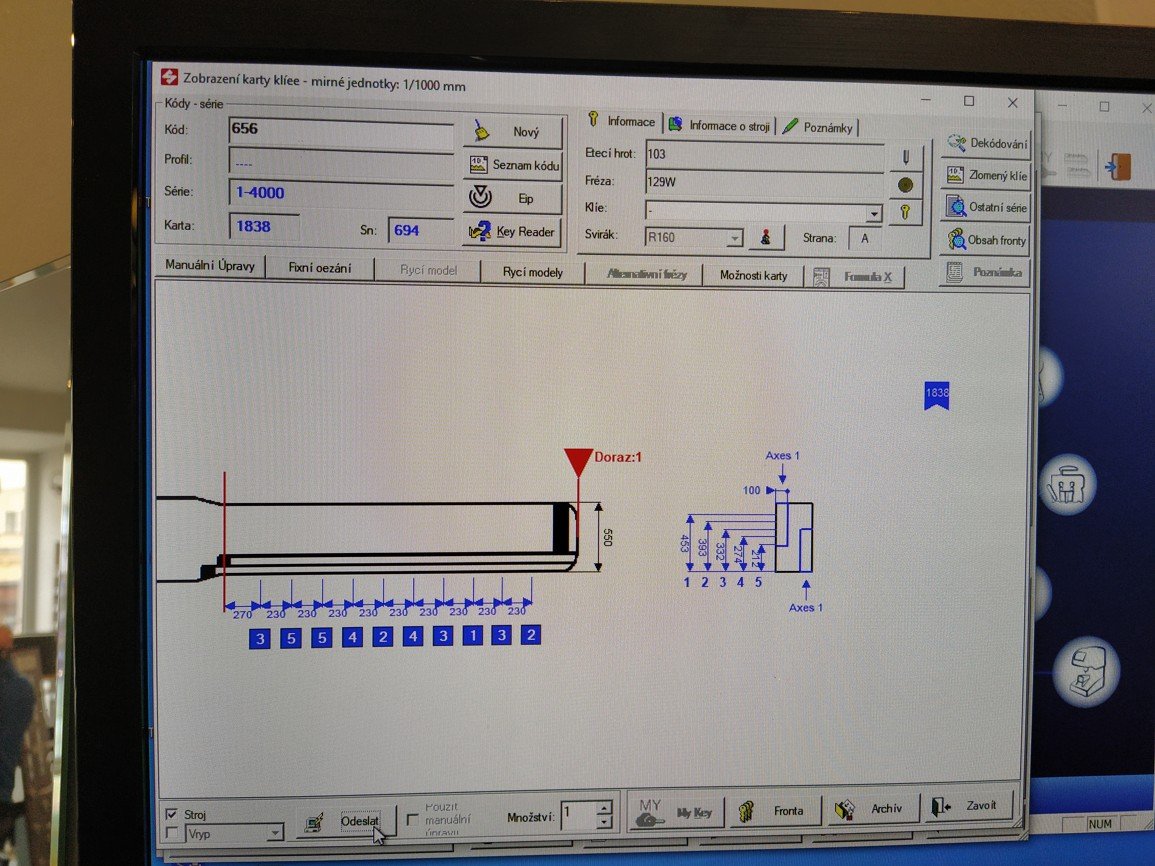Open the Archiv archive
Image resolution: width=1155 pixels, height=866 pixels.
(873, 809)
